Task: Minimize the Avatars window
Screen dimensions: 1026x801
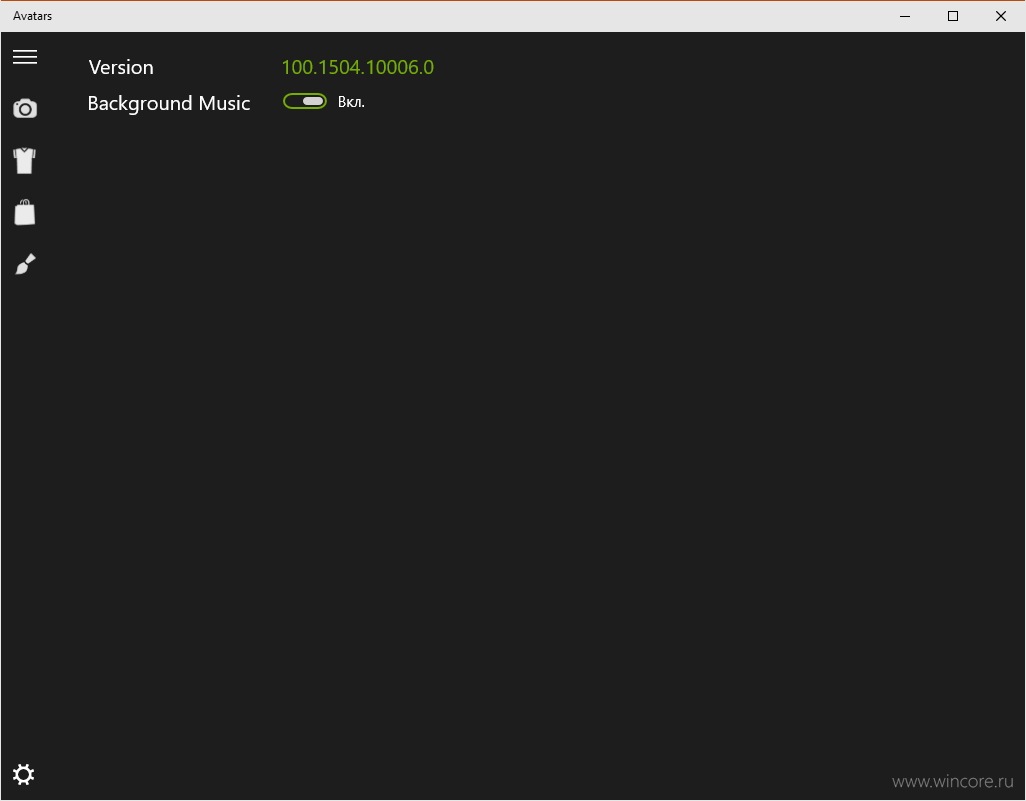Action: click(x=905, y=16)
